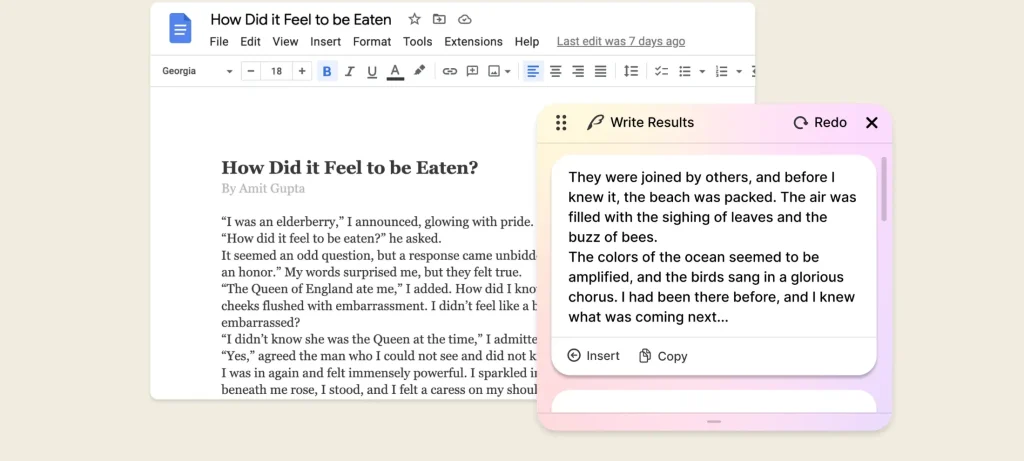Expand the bulleted list options arrow

tap(702, 71)
